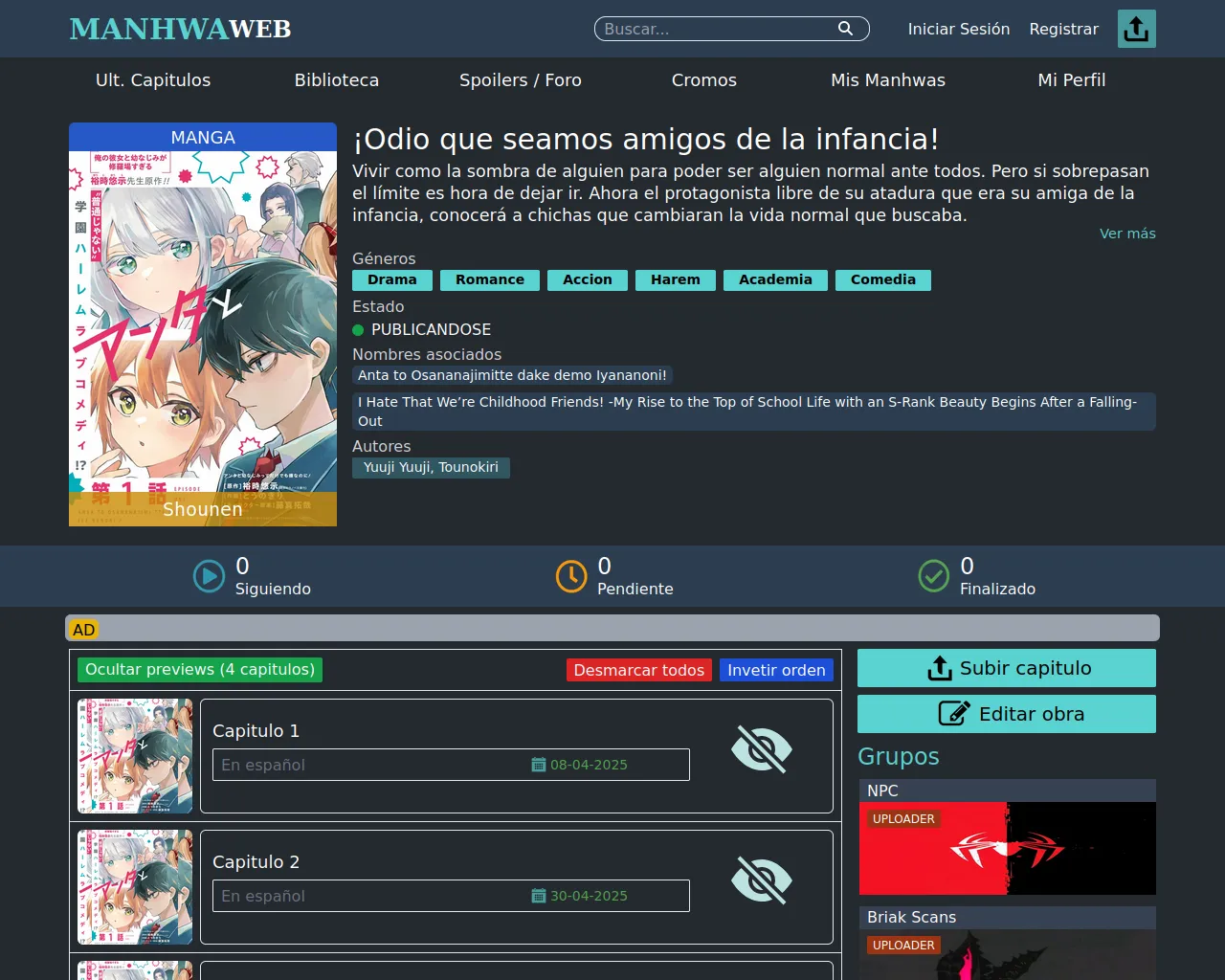Click the Subir capitulo button
The width and height of the screenshot is (1225, 980).
[x=1007, y=668]
